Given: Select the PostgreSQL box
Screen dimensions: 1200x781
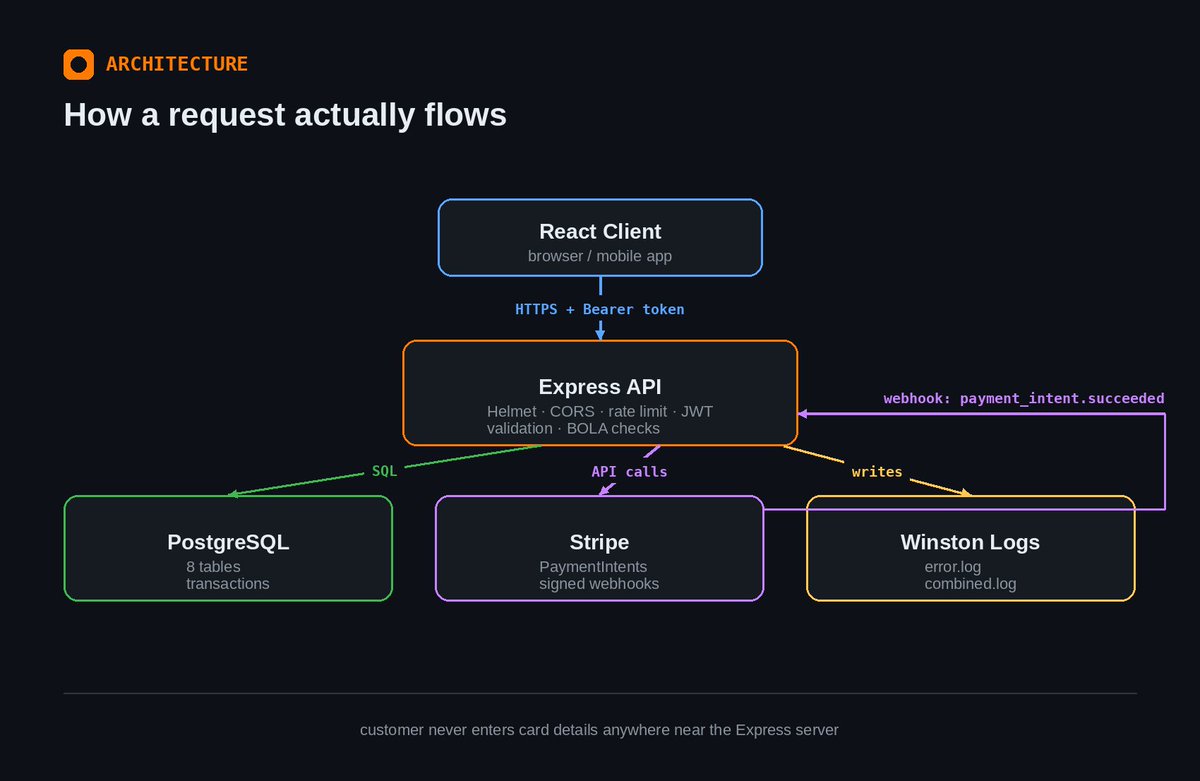Looking at the screenshot, I should coord(228,548).
